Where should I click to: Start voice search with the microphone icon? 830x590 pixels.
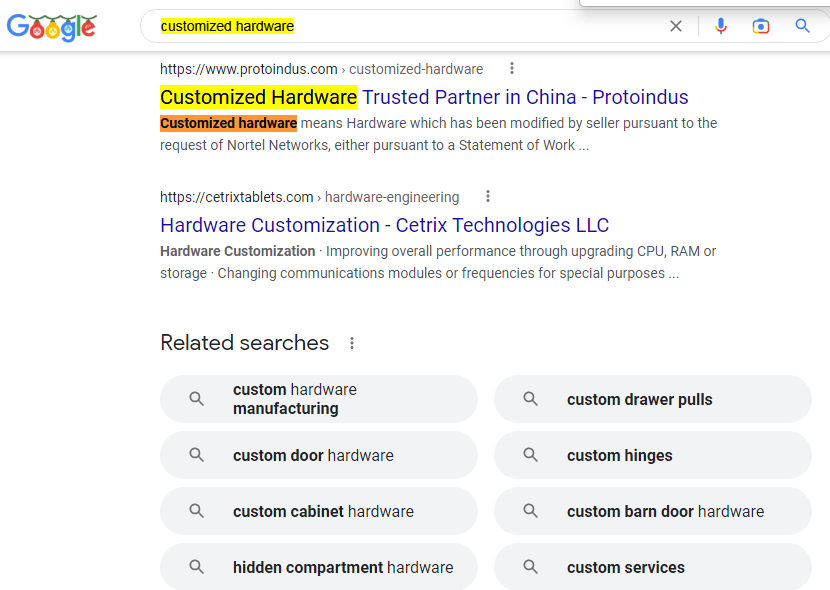coord(720,26)
